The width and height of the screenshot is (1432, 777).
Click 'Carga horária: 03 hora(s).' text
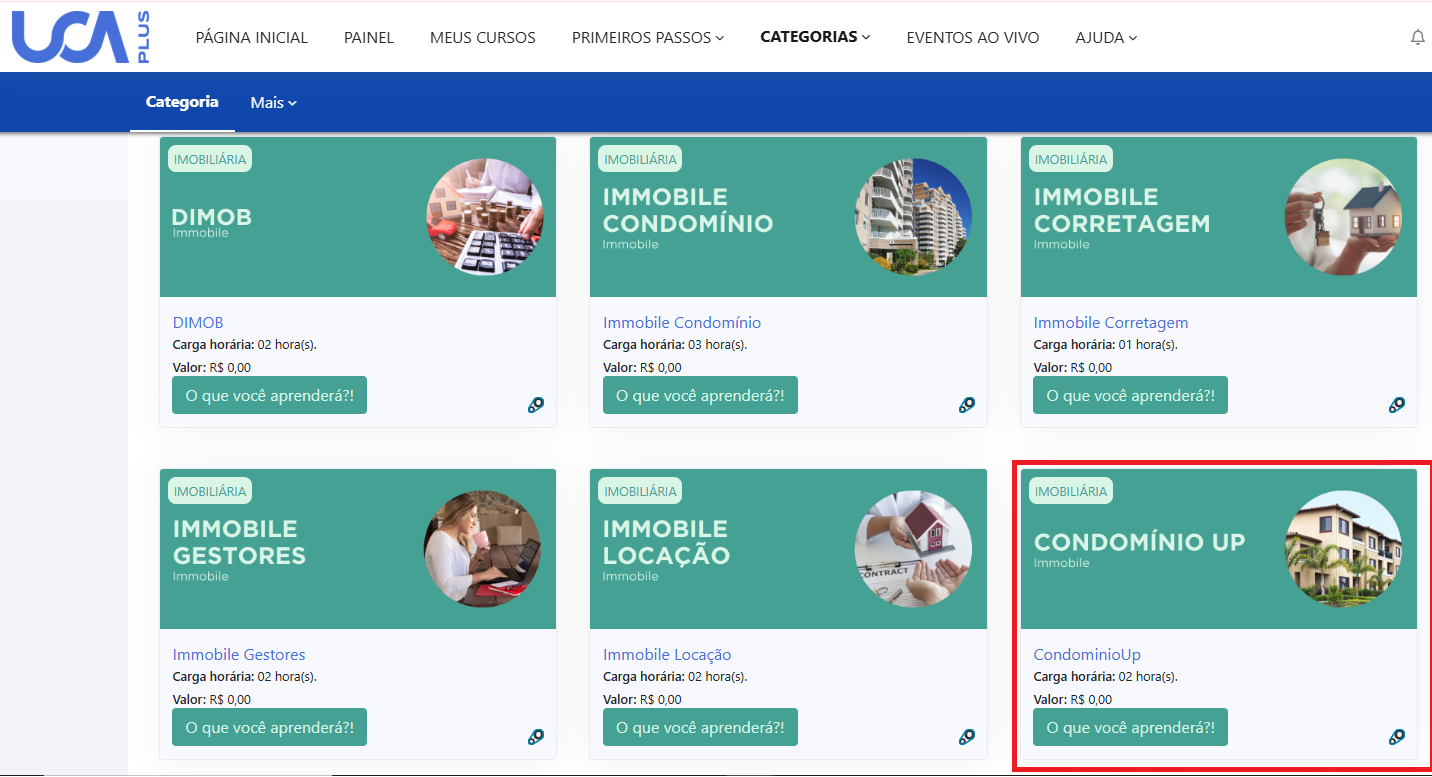tap(675, 345)
